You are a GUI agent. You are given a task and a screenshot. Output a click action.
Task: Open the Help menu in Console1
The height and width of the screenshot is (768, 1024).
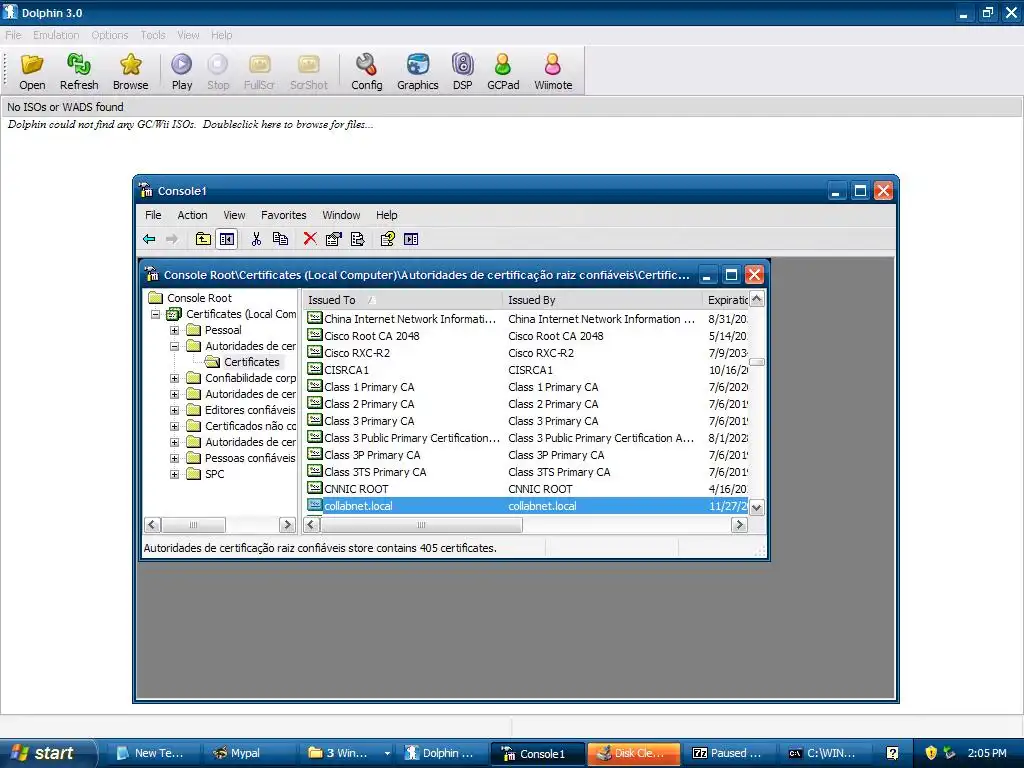click(386, 215)
